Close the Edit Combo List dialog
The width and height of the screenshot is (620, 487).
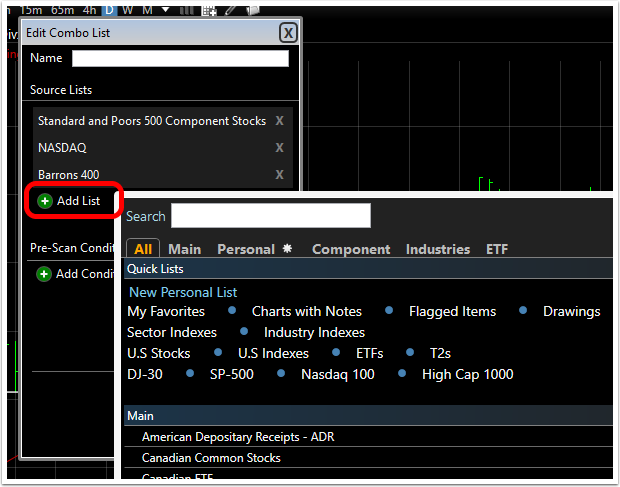click(x=288, y=33)
